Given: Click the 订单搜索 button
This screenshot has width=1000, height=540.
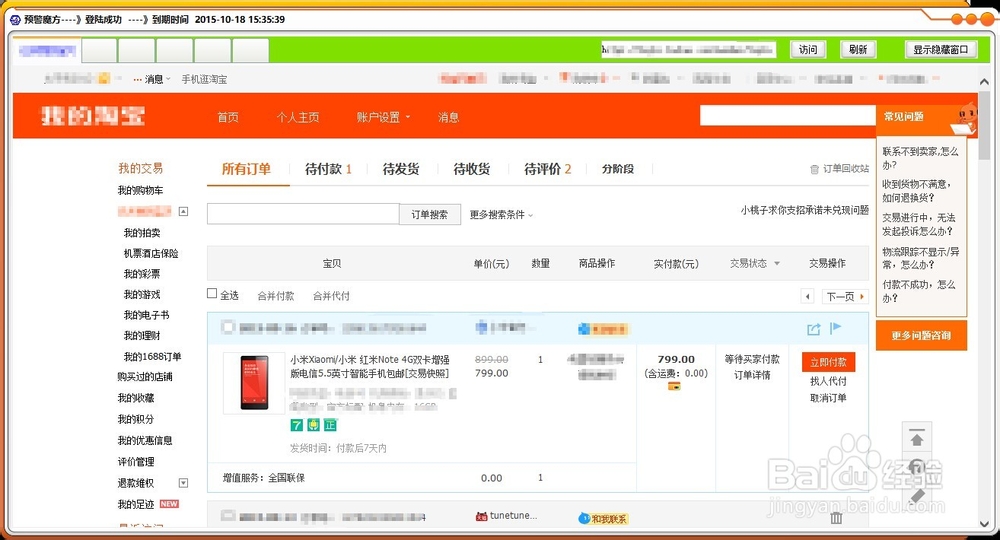Looking at the screenshot, I should click(x=430, y=214).
